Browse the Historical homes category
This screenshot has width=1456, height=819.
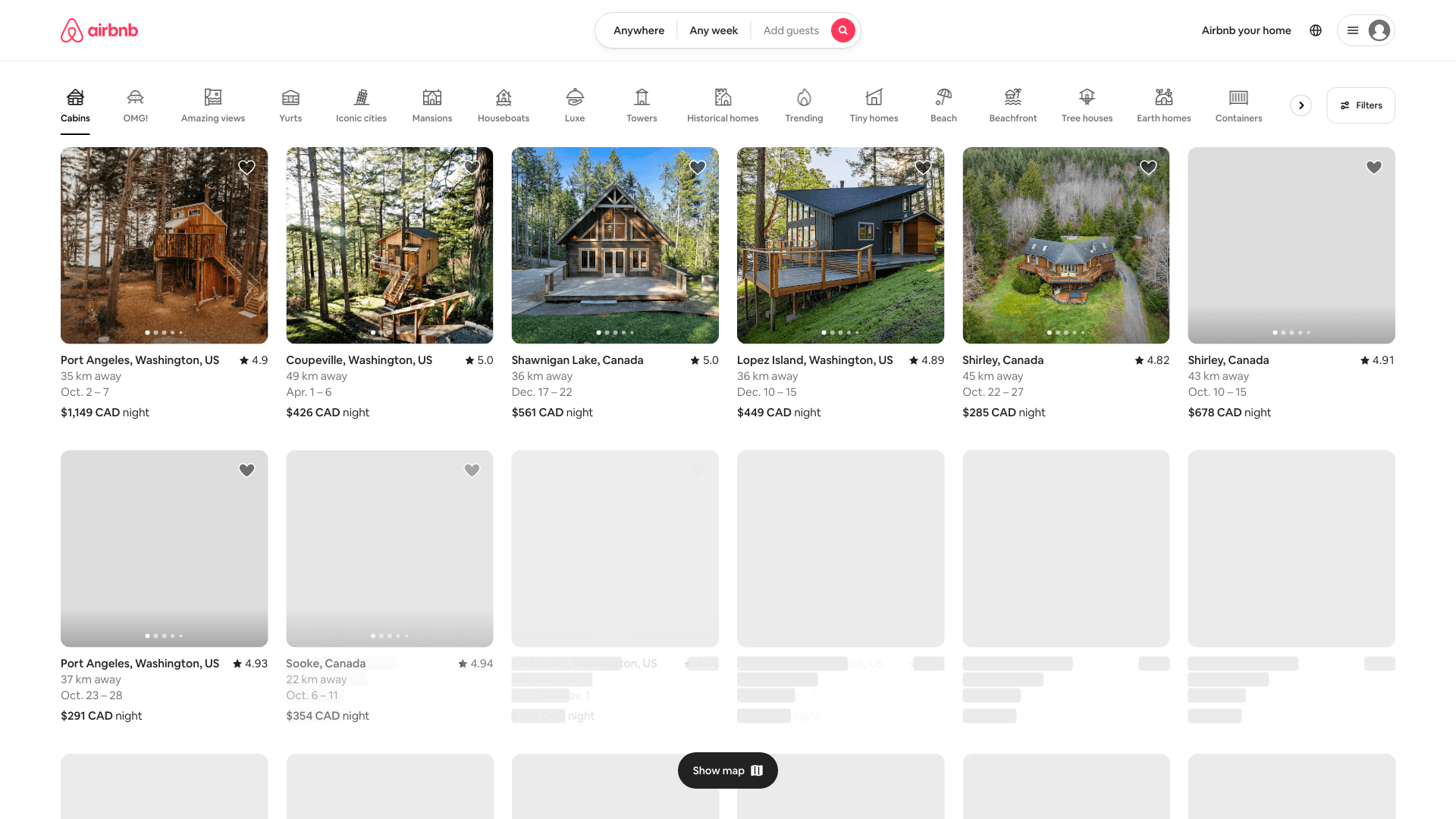(723, 106)
